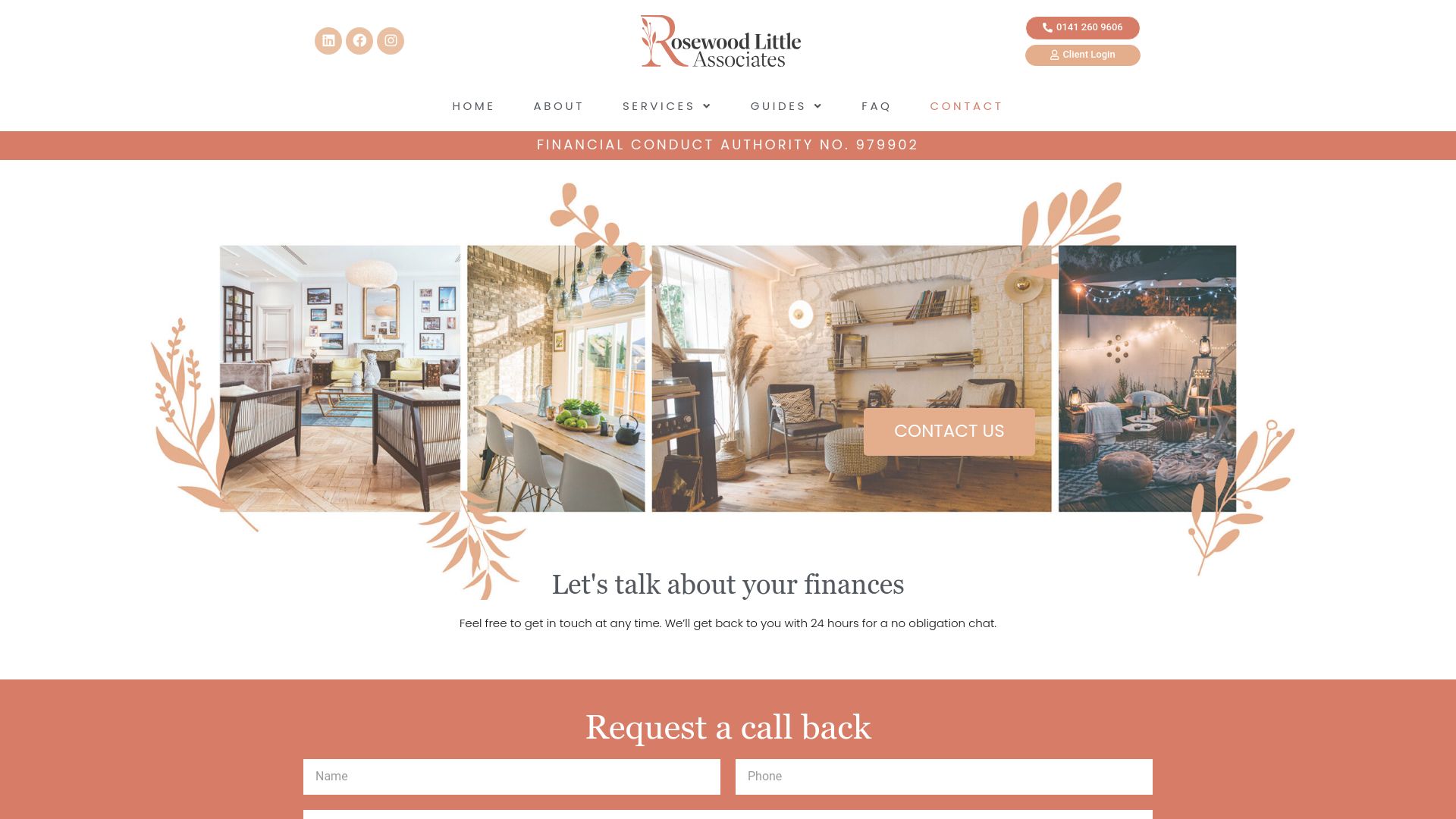
Task: Click the Name input field
Action: [511, 776]
